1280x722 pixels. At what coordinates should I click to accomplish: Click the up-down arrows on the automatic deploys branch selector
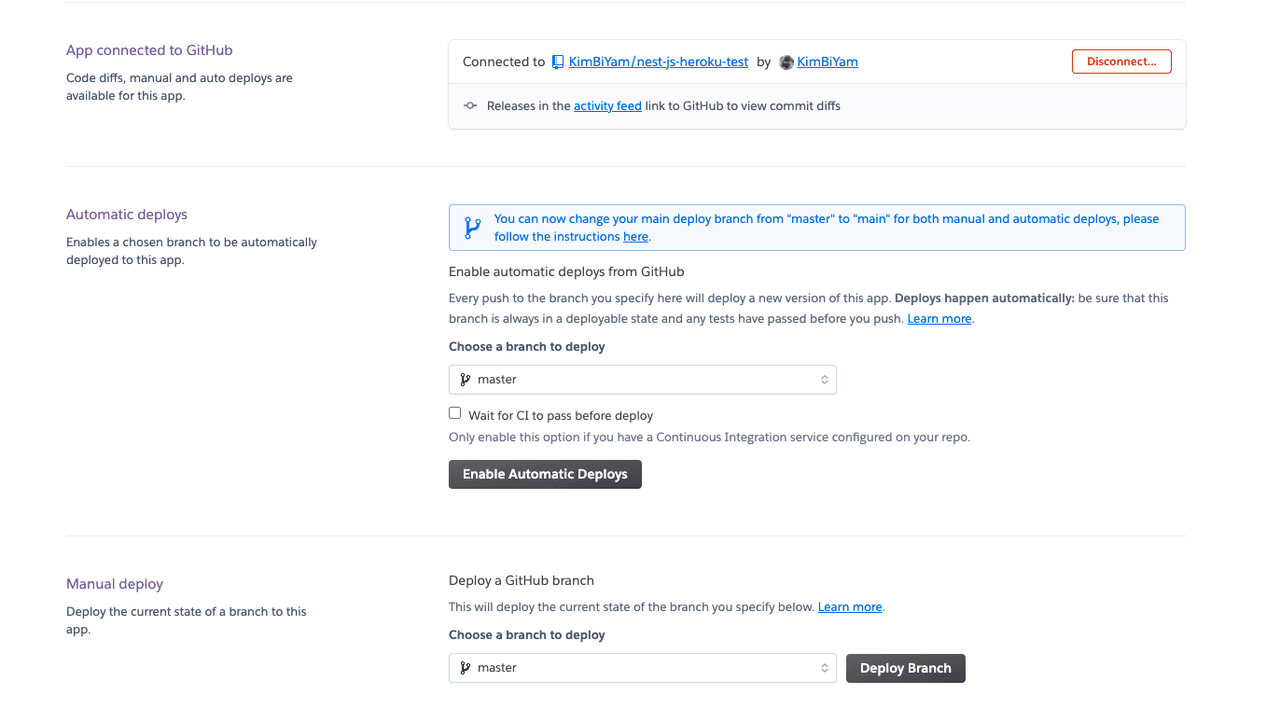click(x=824, y=380)
